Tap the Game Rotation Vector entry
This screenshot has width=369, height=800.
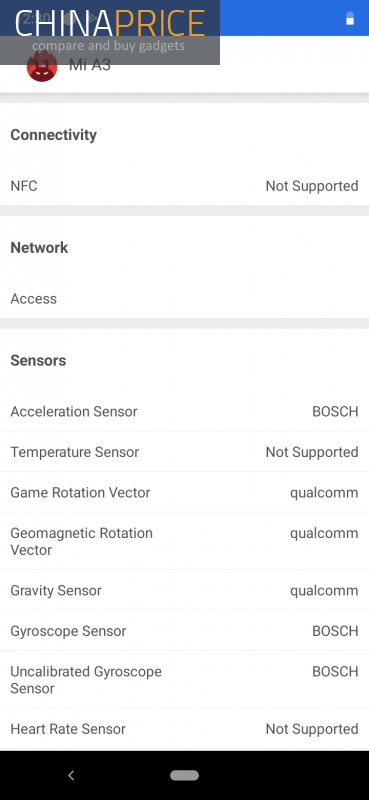(x=184, y=492)
